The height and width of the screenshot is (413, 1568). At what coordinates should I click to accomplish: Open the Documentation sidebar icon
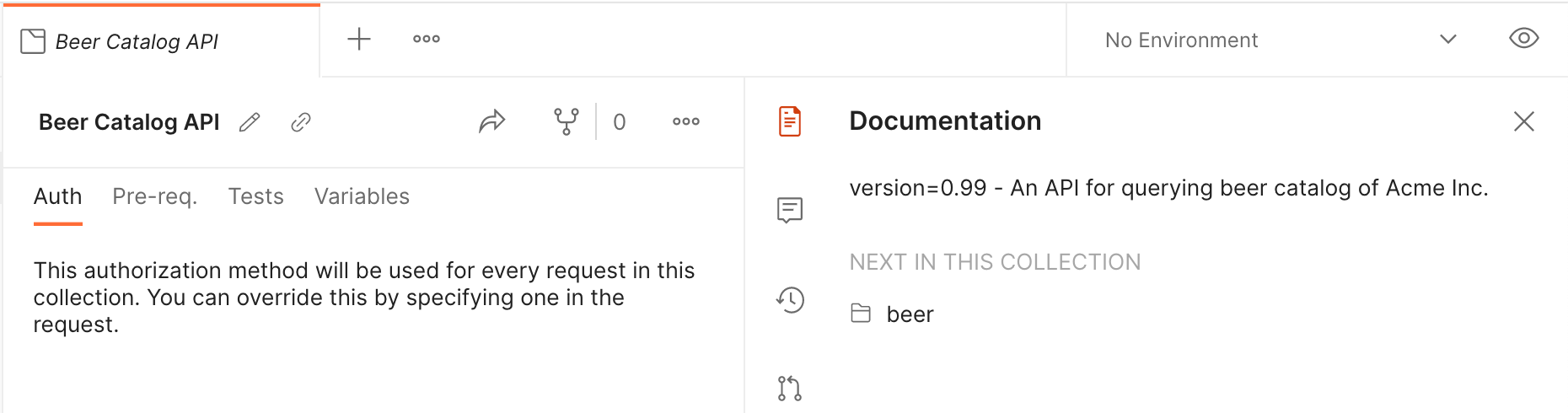point(790,121)
